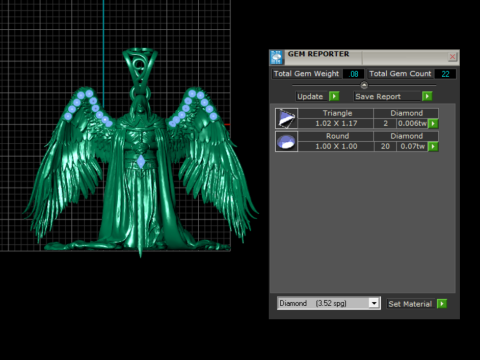
Task: Click the Save Report button
Action: pos(387,96)
